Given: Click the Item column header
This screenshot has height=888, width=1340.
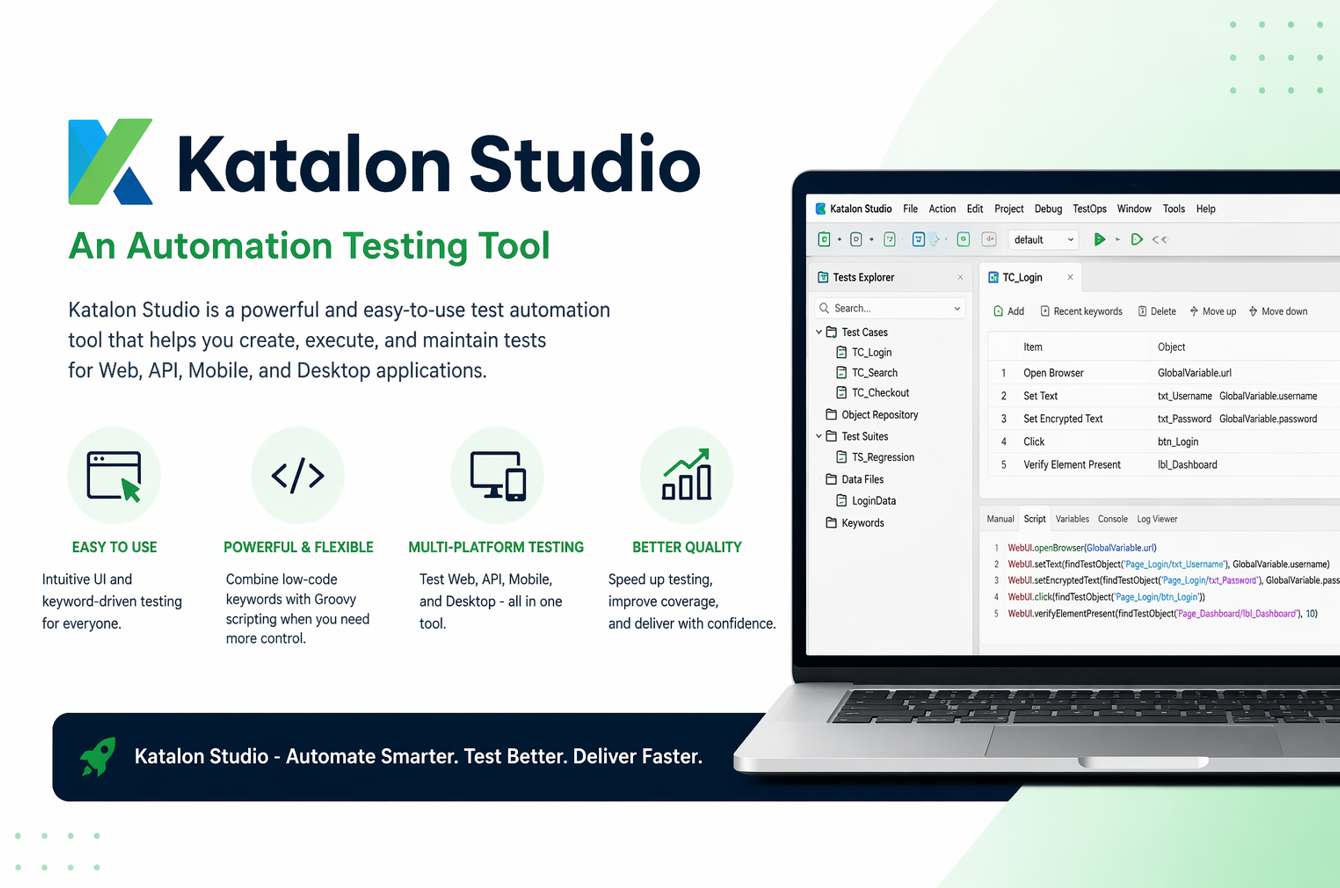Looking at the screenshot, I should pyautogui.click(x=1033, y=347).
